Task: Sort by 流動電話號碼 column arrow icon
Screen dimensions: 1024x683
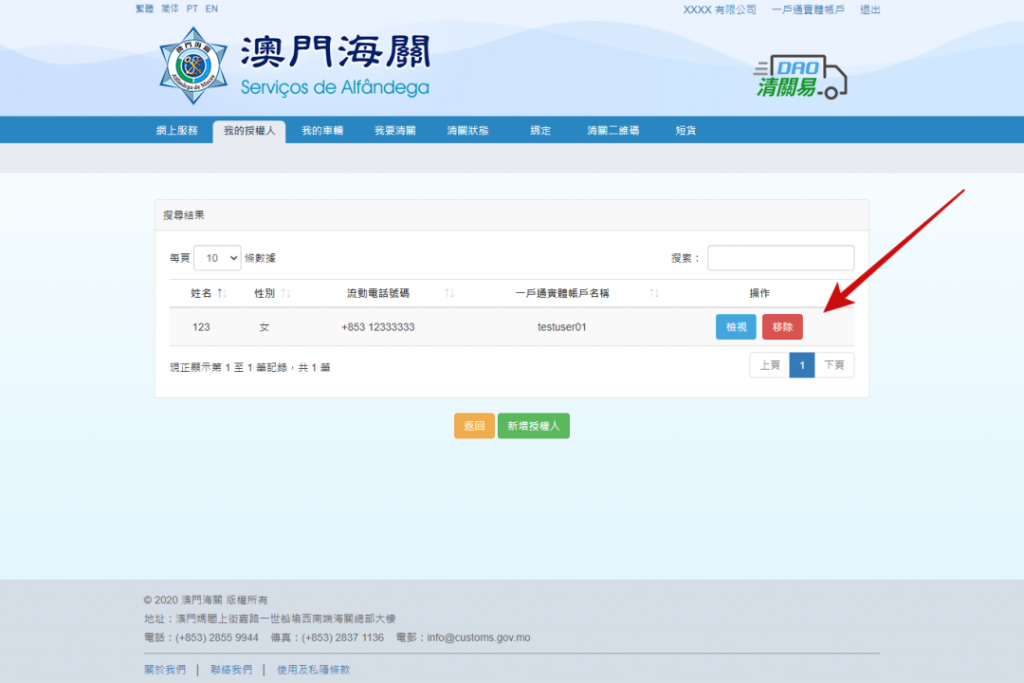Action: point(450,293)
